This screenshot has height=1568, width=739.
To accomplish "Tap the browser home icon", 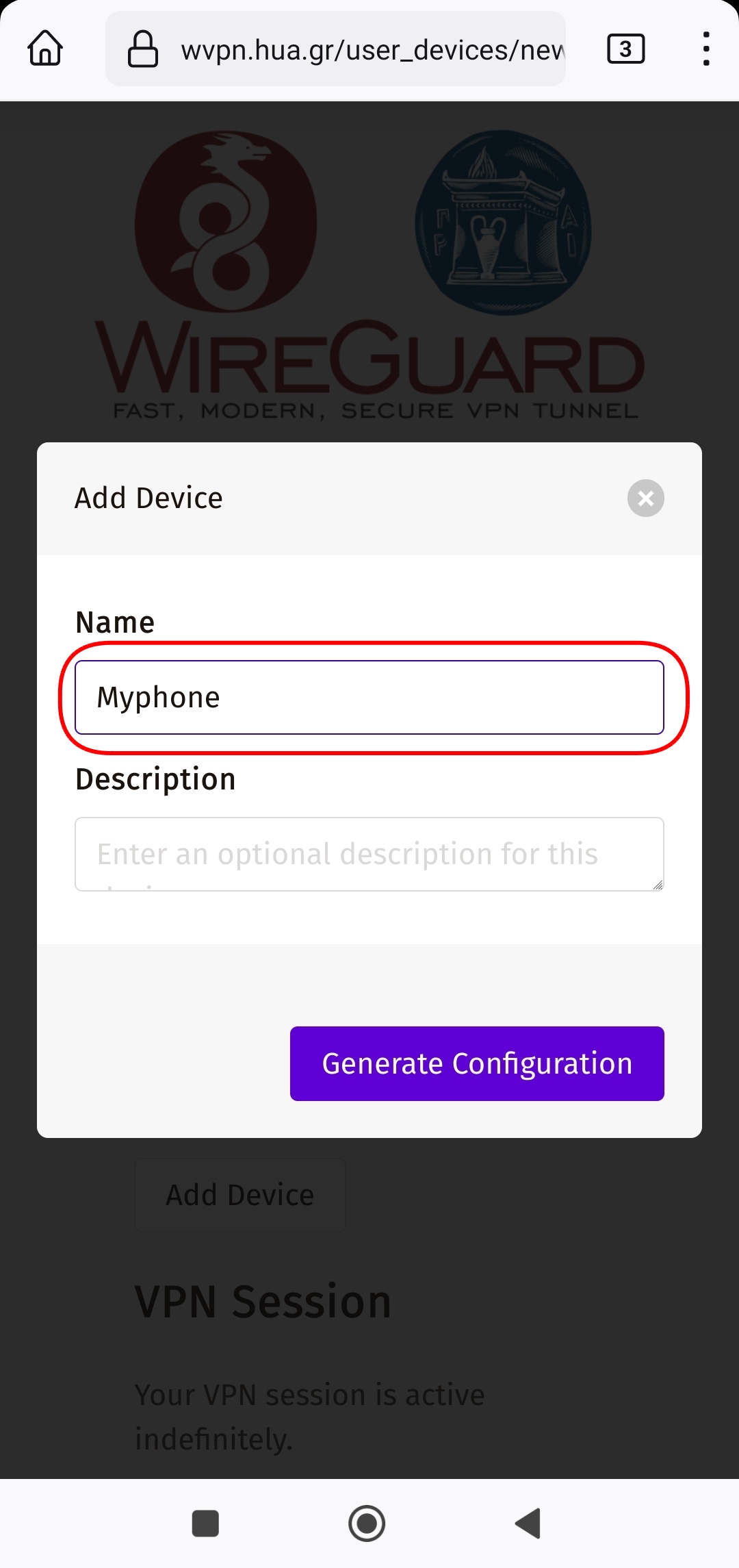I will 45,49.
